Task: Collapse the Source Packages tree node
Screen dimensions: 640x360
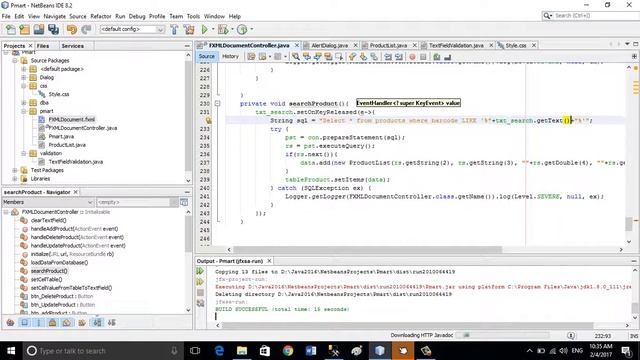Action: (15, 60)
